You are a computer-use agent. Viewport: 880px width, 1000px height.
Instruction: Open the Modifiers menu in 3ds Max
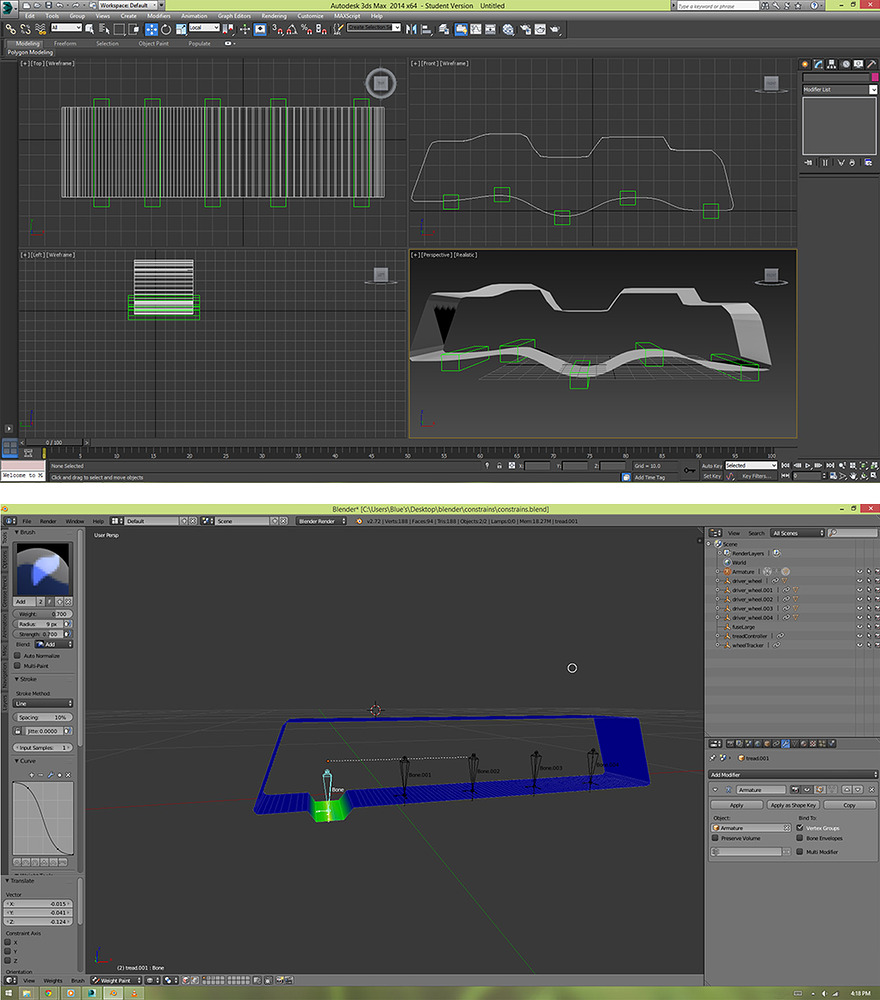[x=159, y=16]
